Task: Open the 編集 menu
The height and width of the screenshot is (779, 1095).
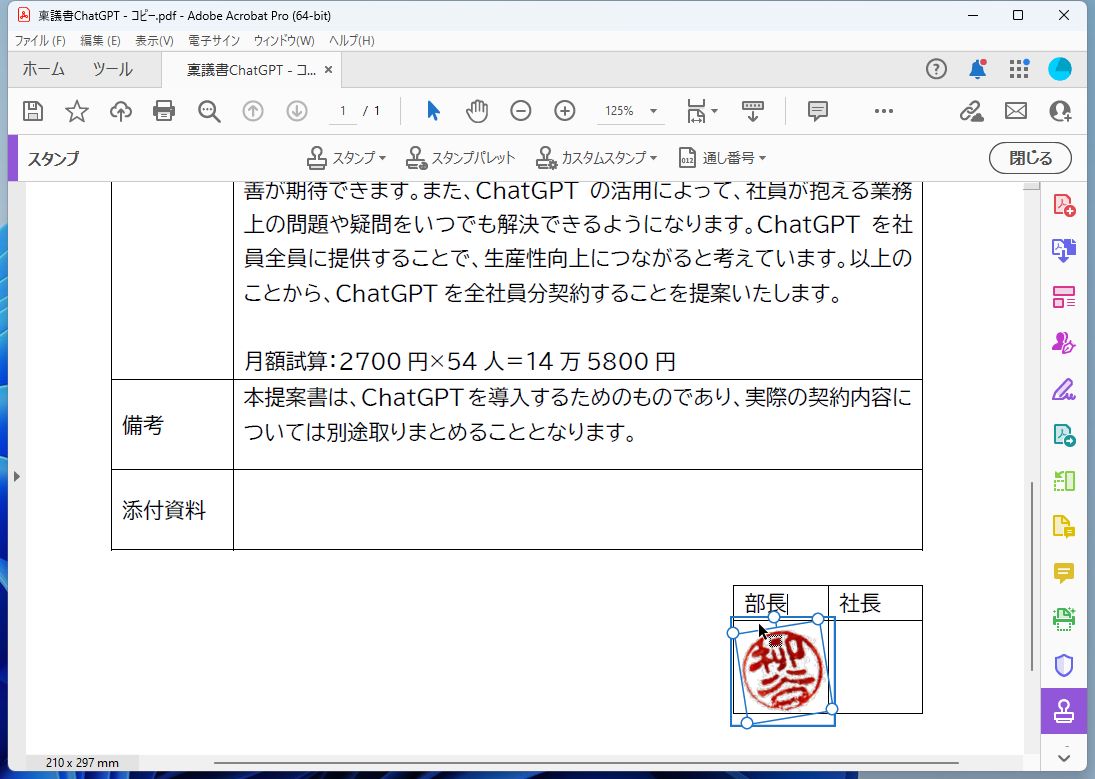Action: [x=96, y=40]
